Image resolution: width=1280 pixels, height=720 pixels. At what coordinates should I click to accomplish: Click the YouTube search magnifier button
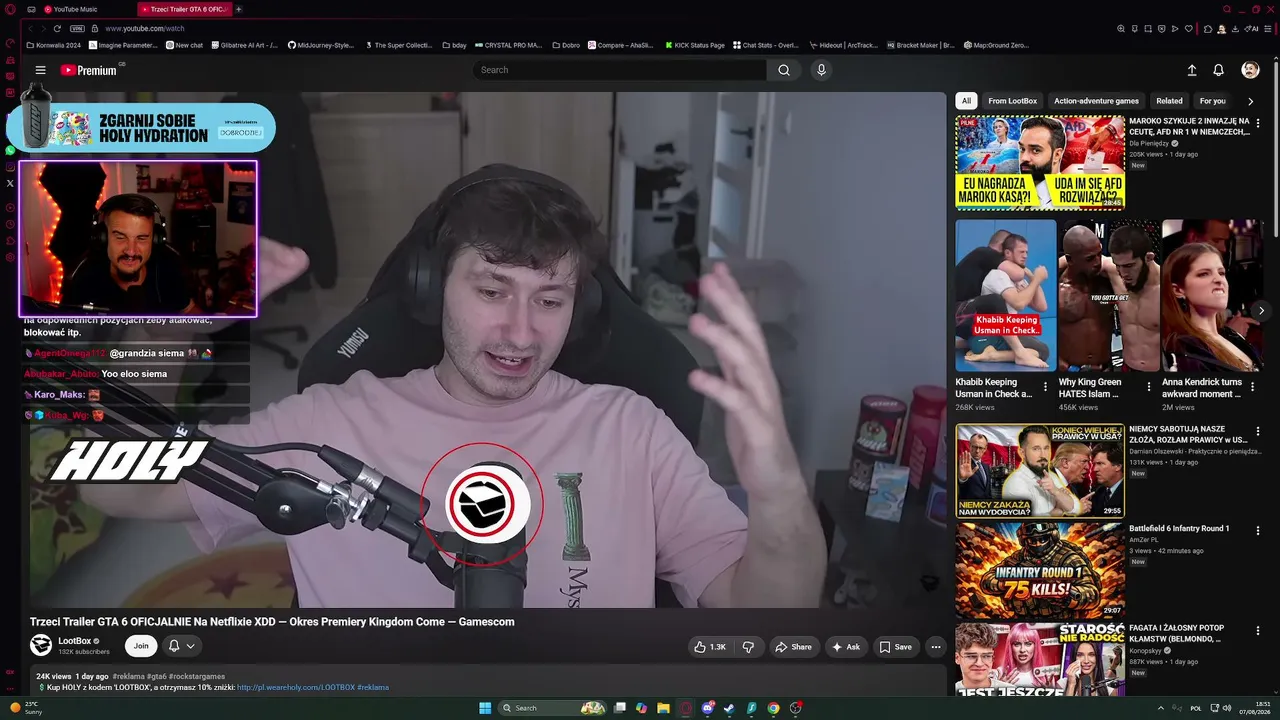click(x=784, y=70)
